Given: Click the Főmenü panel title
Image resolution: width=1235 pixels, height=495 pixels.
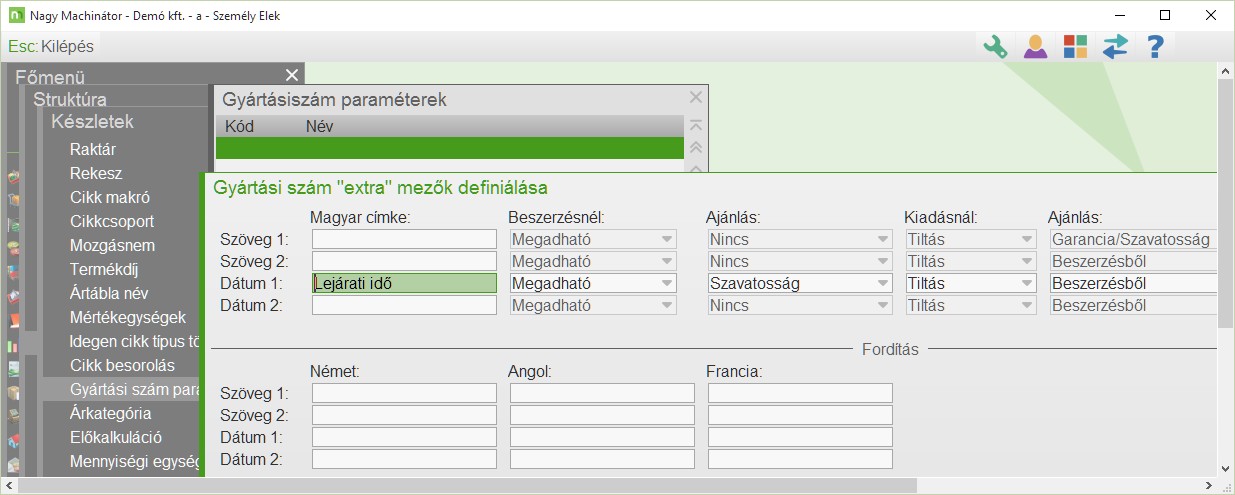Looking at the screenshot, I should pos(50,77).
